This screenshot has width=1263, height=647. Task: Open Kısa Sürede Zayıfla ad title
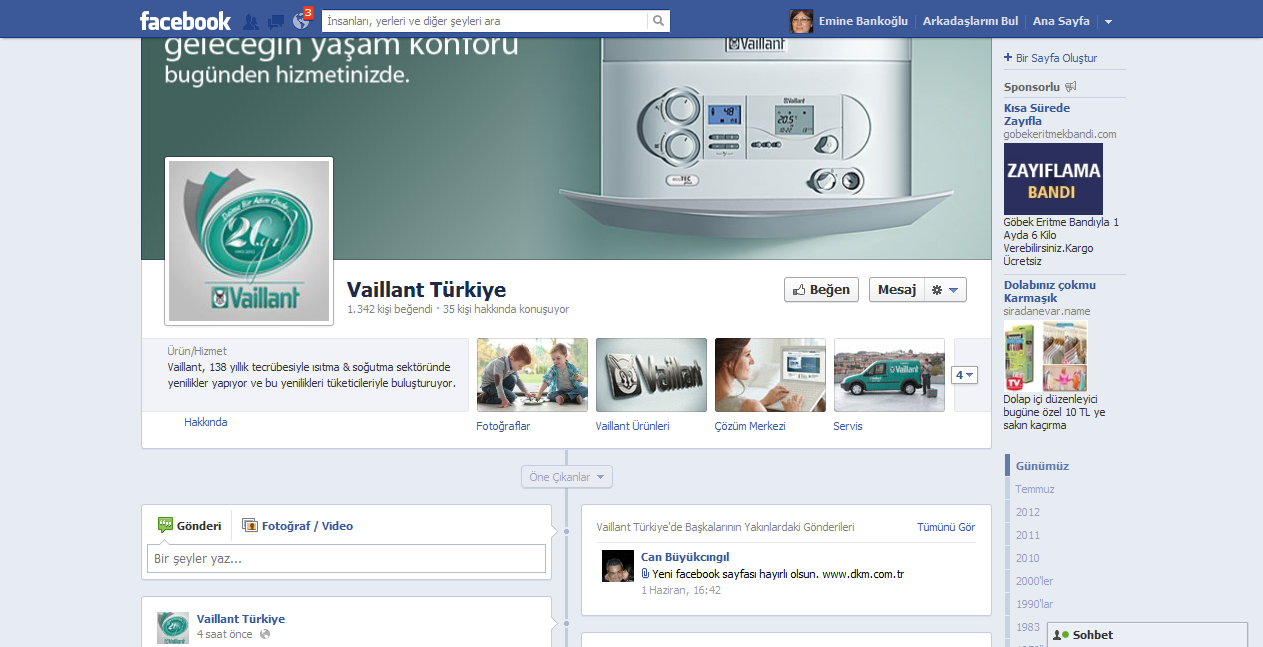[x=1037, y=114]
